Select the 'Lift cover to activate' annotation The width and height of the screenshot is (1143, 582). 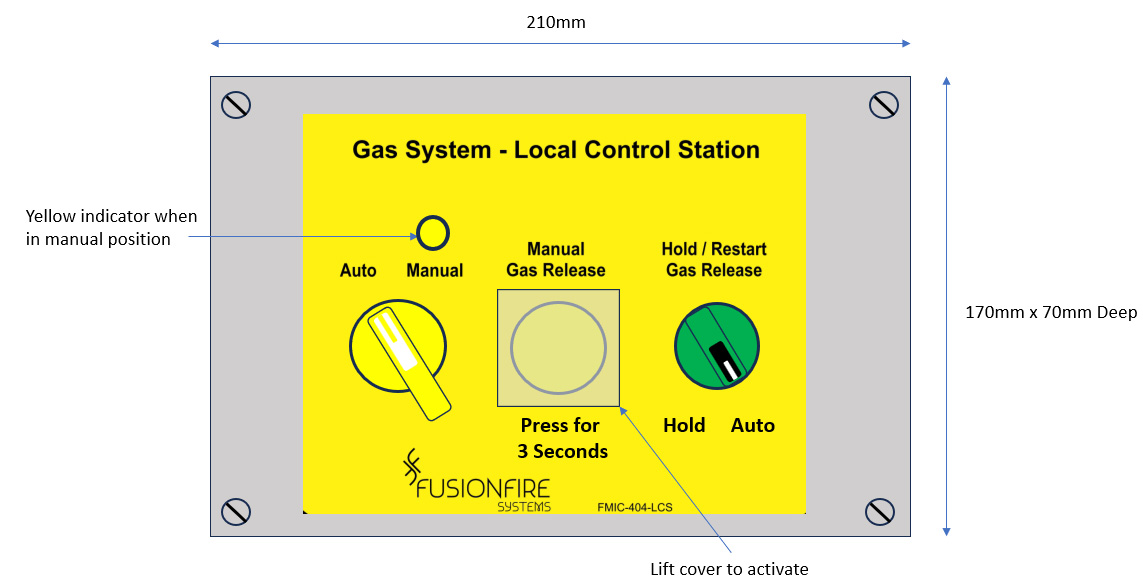click(729, 569)
